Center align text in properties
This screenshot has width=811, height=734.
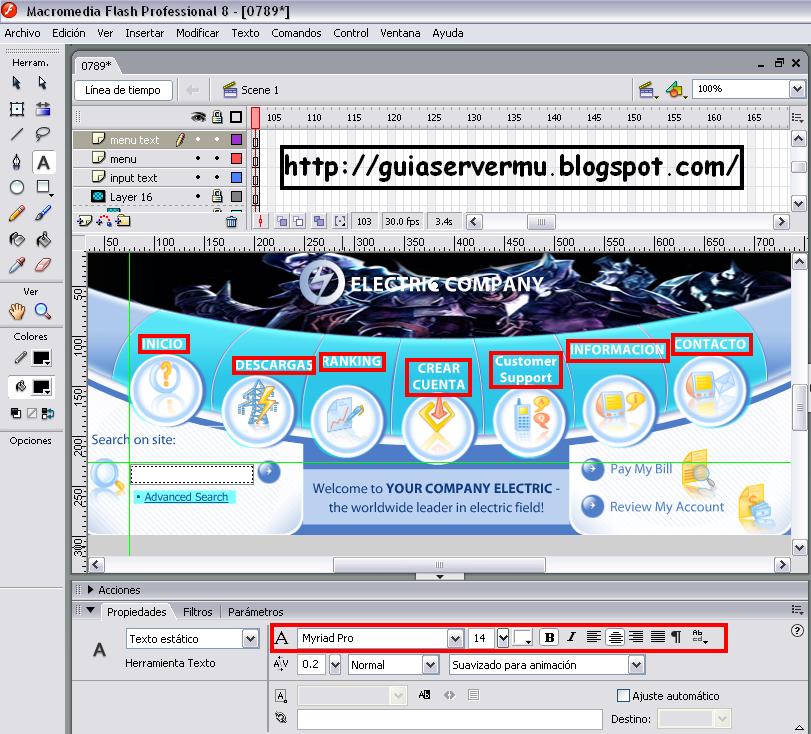click(x=615, y=637)
